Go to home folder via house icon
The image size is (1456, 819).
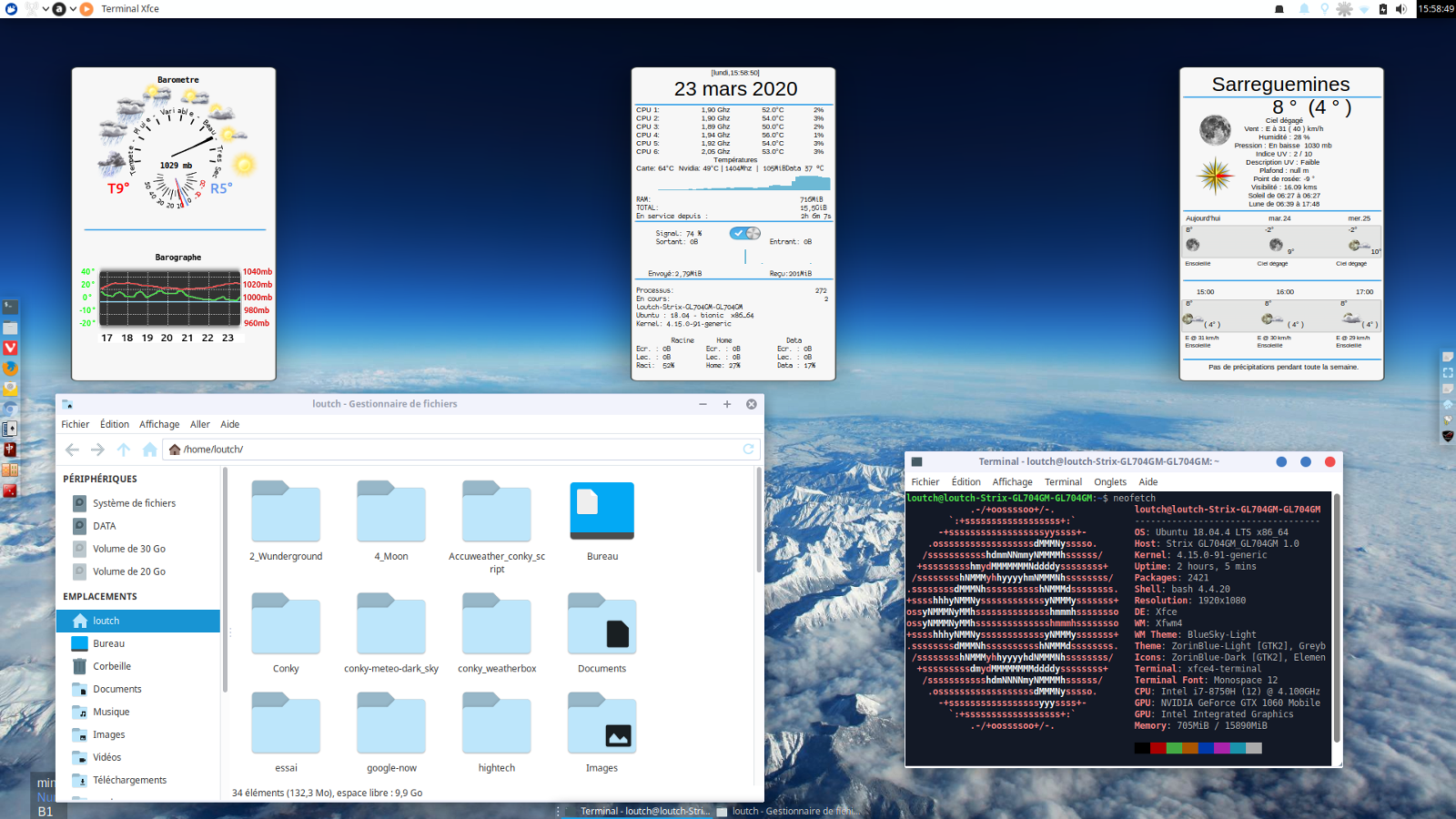tap(150, 449)
